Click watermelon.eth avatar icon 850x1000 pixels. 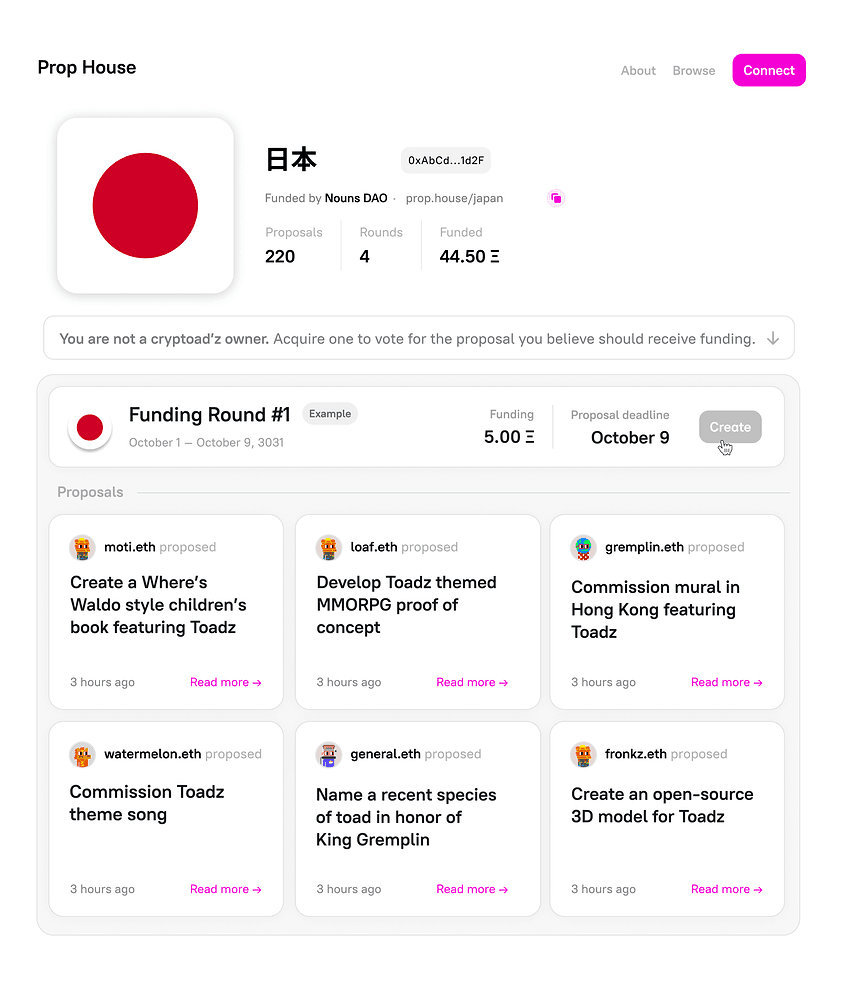tap(82, 754)
